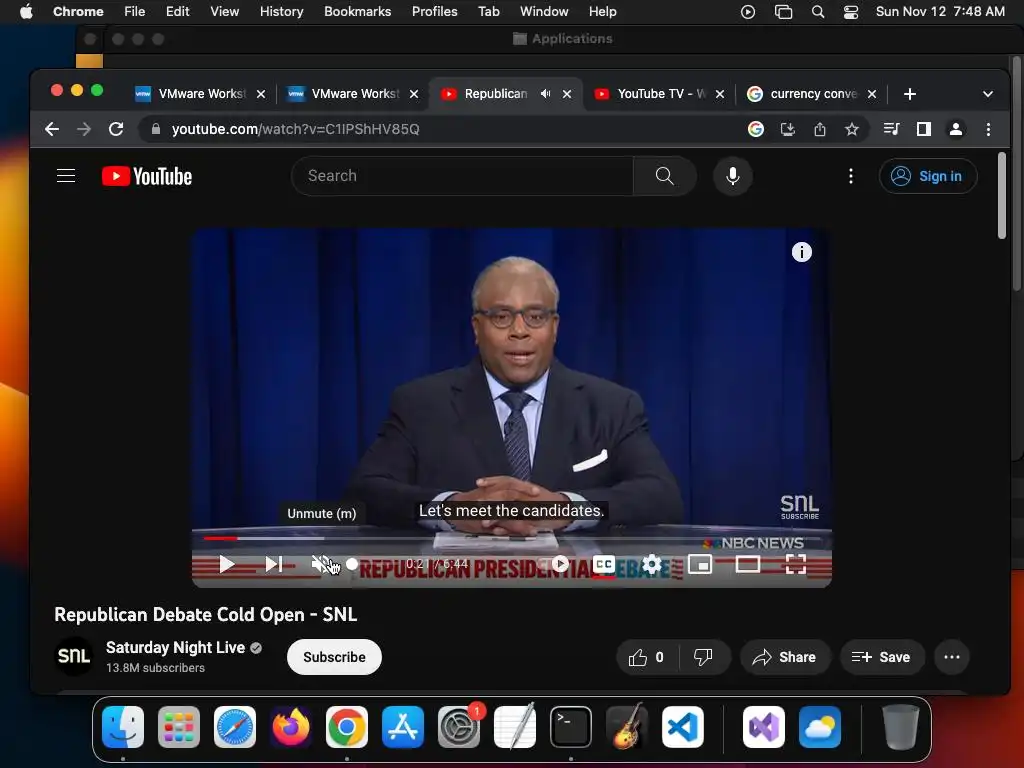
Task: Dislike the video with thumbs down
Action: click(x=704, y=657)
